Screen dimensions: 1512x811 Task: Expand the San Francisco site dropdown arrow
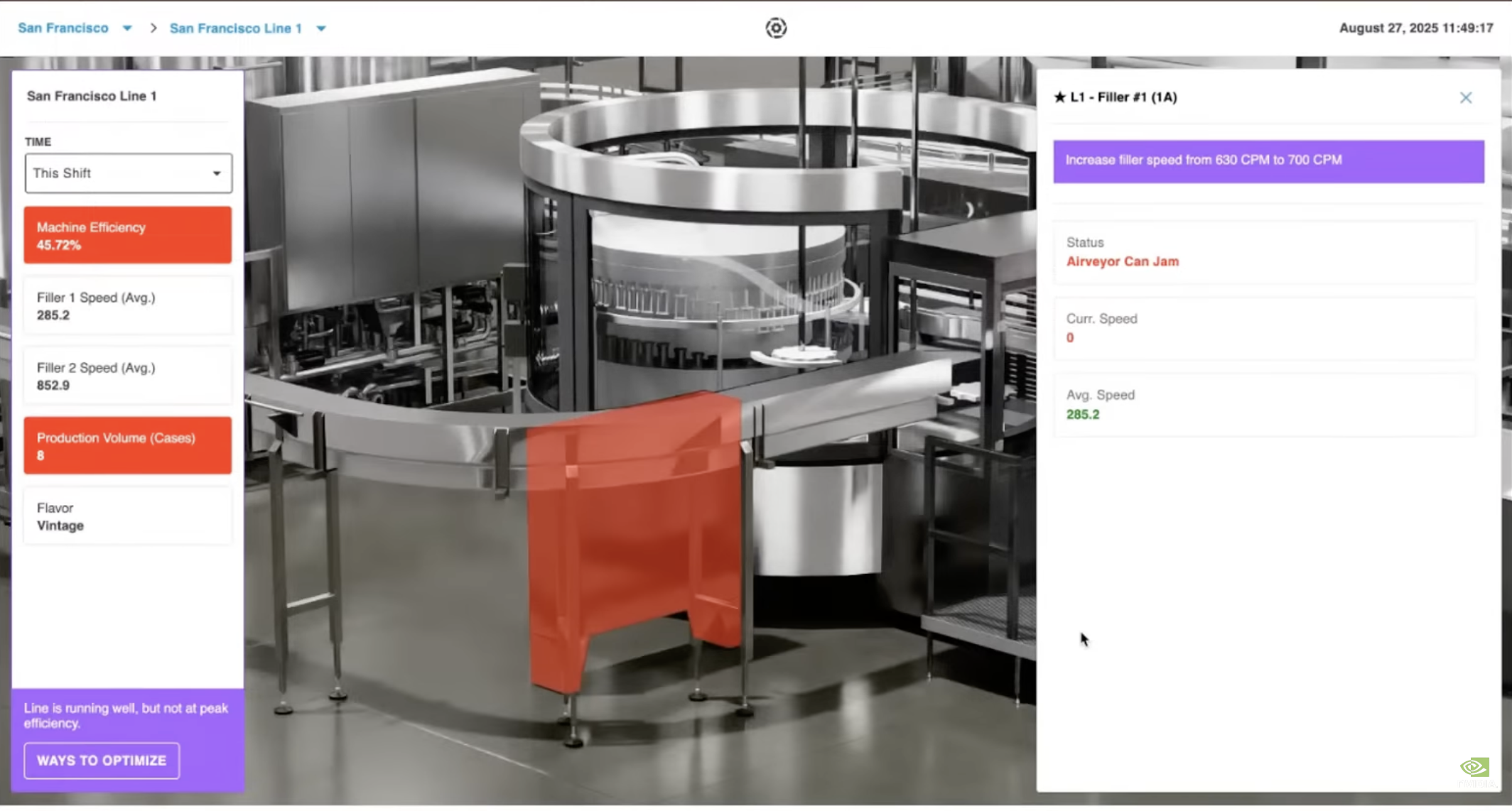[x=127, y=28]
